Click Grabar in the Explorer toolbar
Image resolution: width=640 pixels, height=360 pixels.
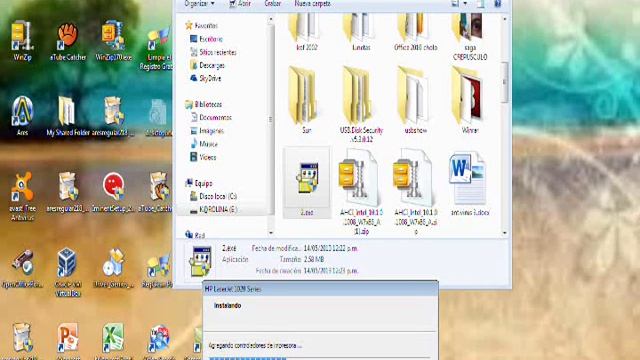pos(272,4)
